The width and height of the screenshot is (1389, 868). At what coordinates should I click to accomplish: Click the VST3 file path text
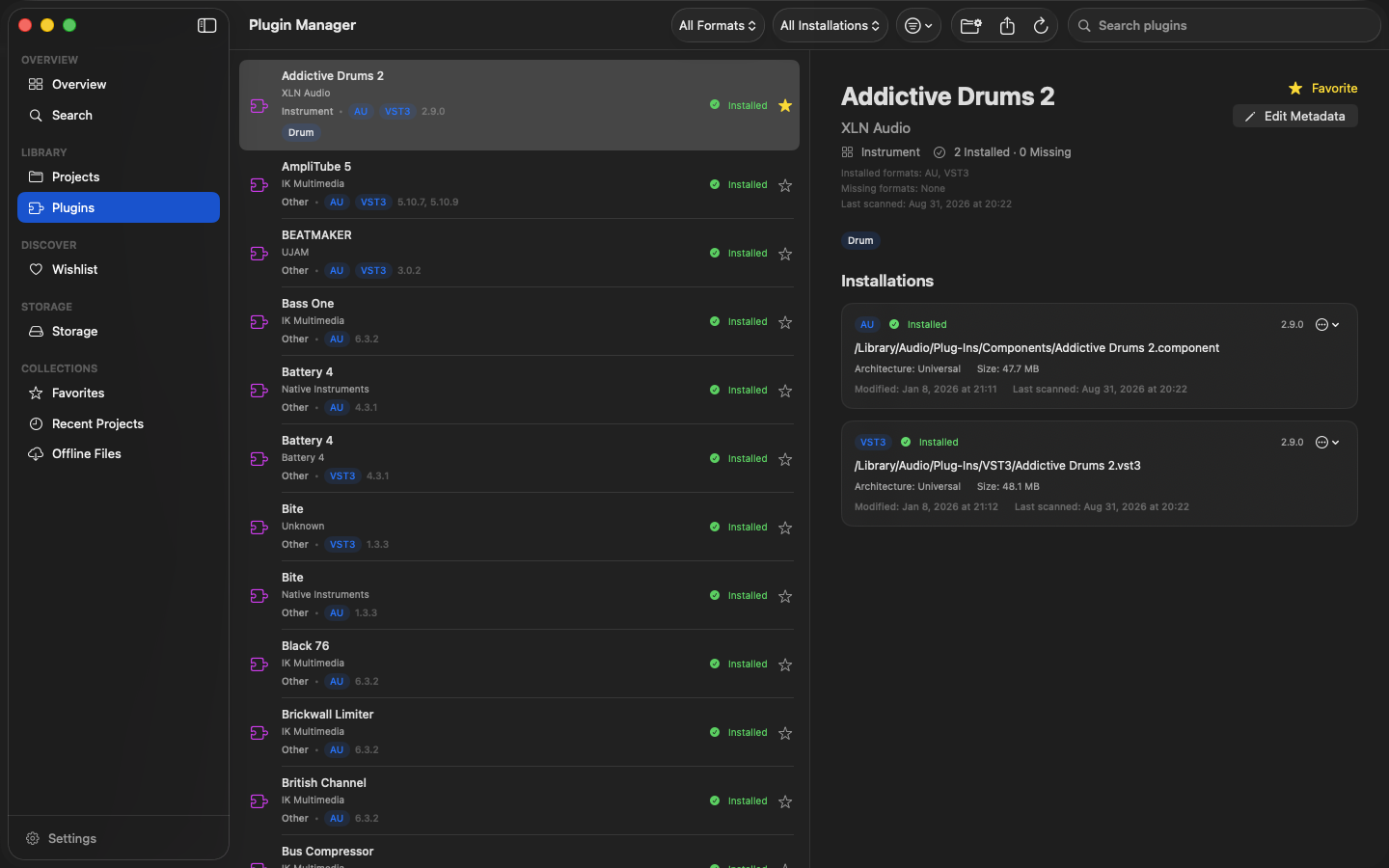click(x=997, y=466)
